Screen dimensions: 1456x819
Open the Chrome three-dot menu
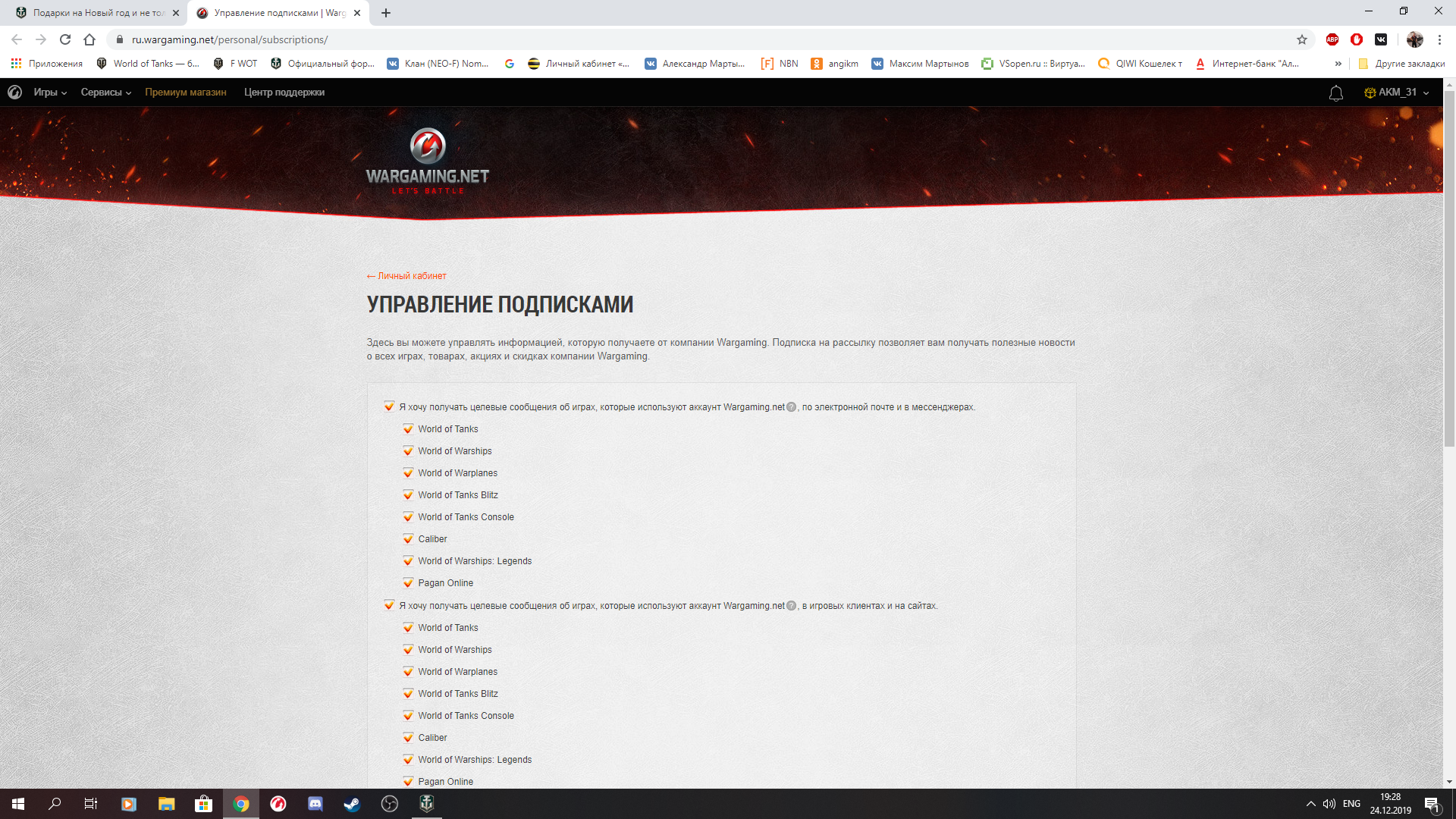(x=1439, y=39)
